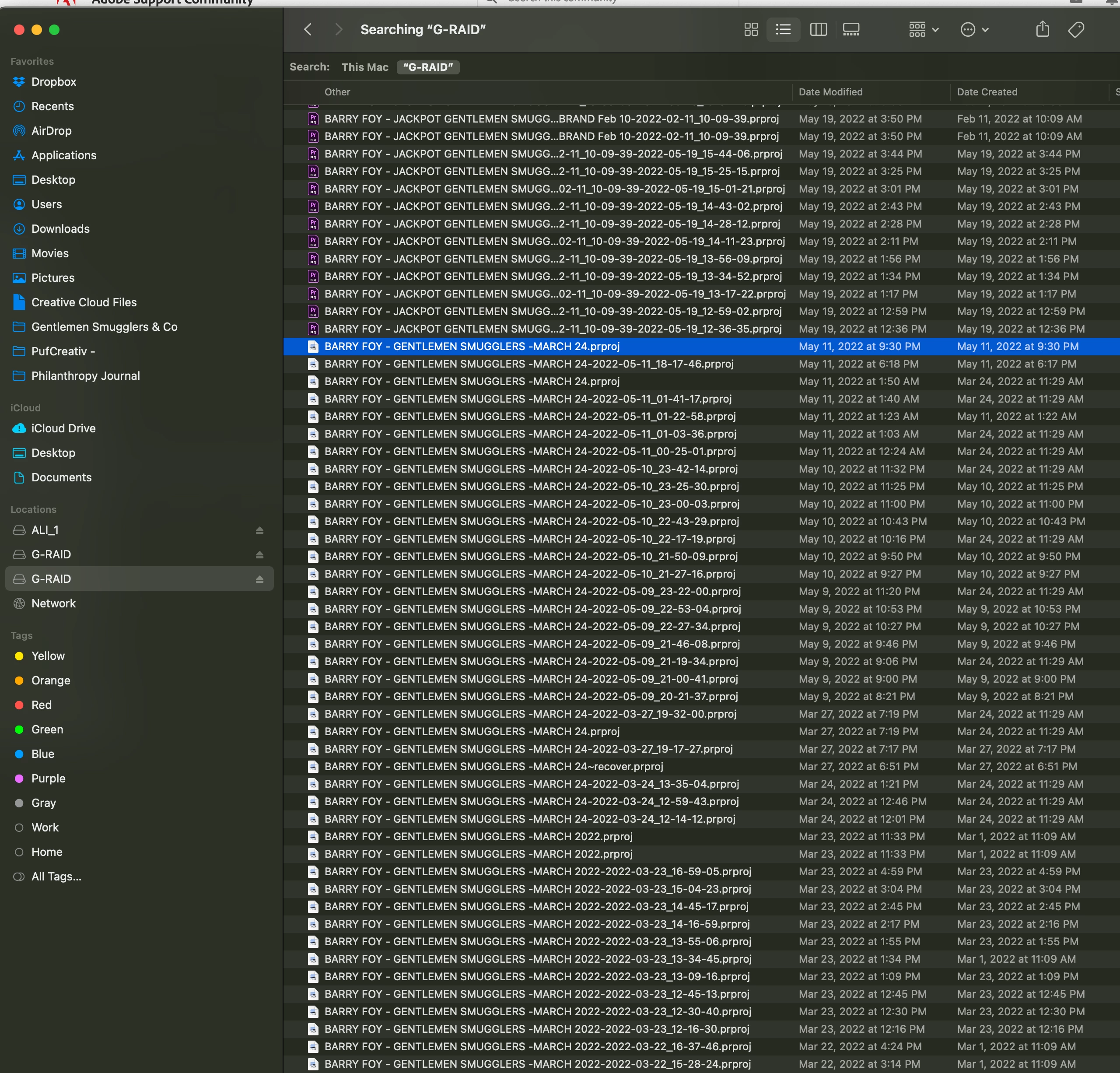Switch to list view

(x=783, y=30)
